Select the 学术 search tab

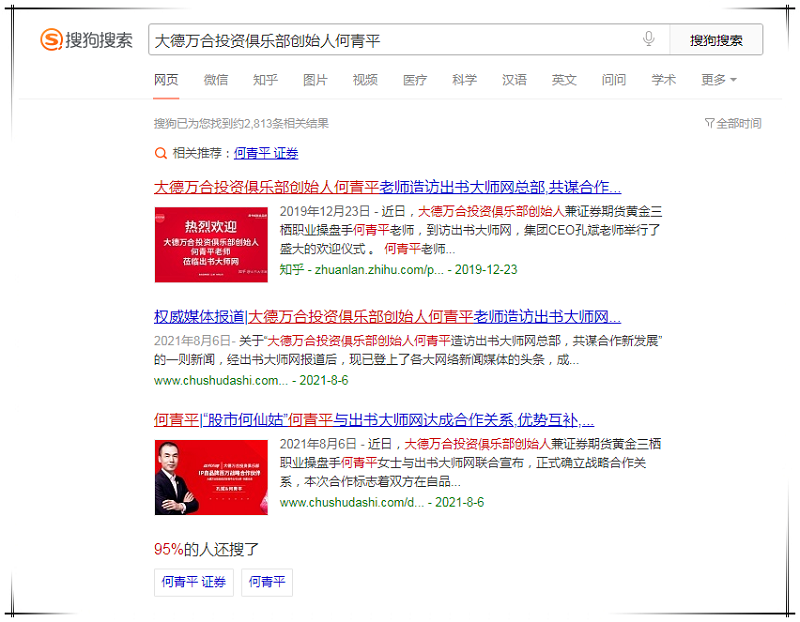664,80
